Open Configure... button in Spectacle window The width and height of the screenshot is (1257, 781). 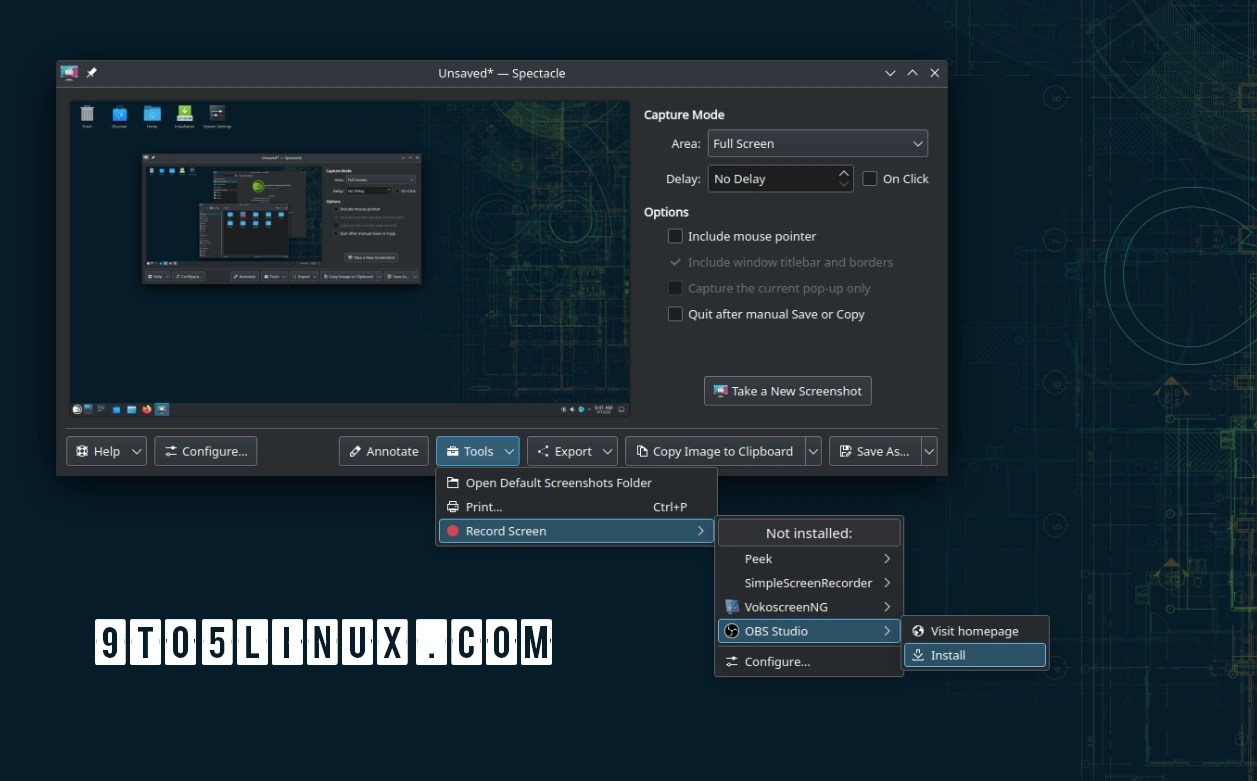206,451
